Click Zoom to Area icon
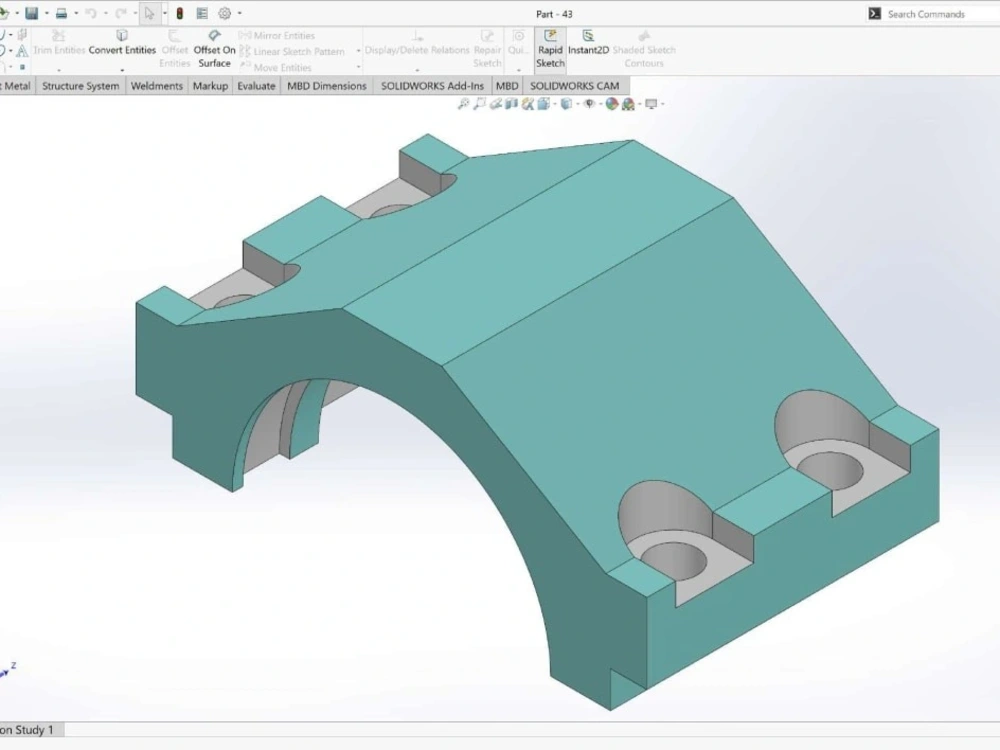Viewport: 1000px width, 750px height. 480,104
